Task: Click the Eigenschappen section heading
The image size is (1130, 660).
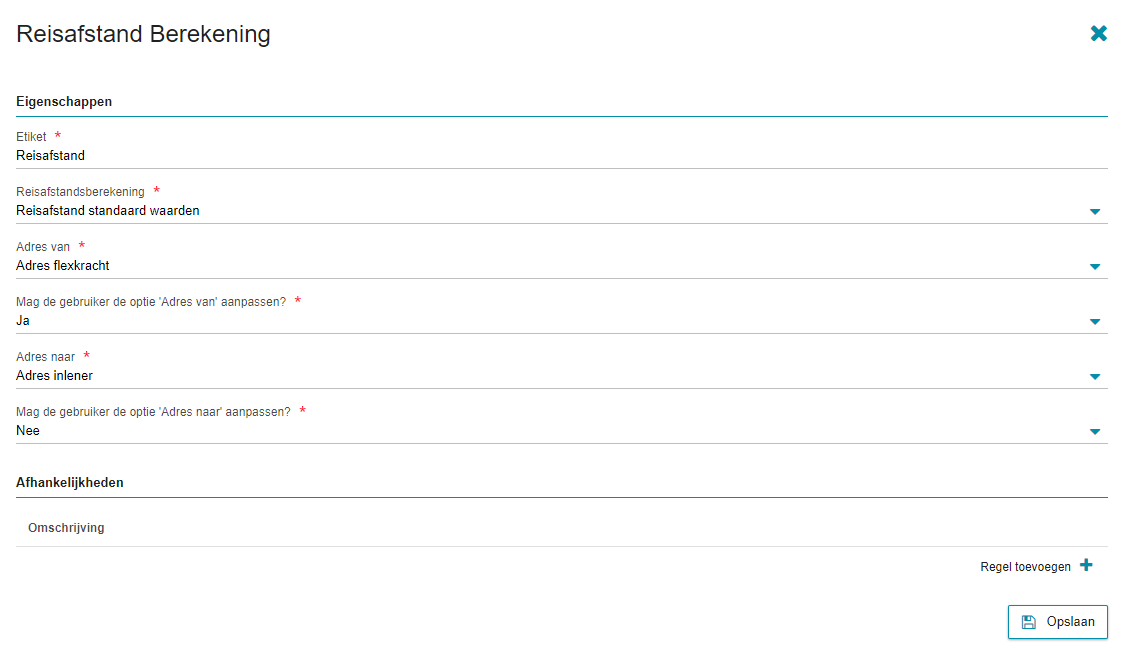Action: [x=64, y=102]
